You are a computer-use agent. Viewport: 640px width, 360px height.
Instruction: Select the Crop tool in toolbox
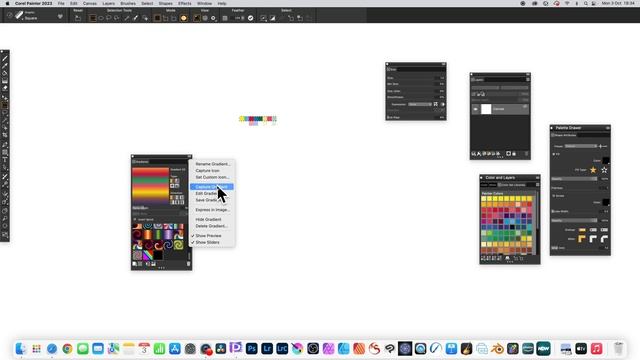(x=5, y=136)
